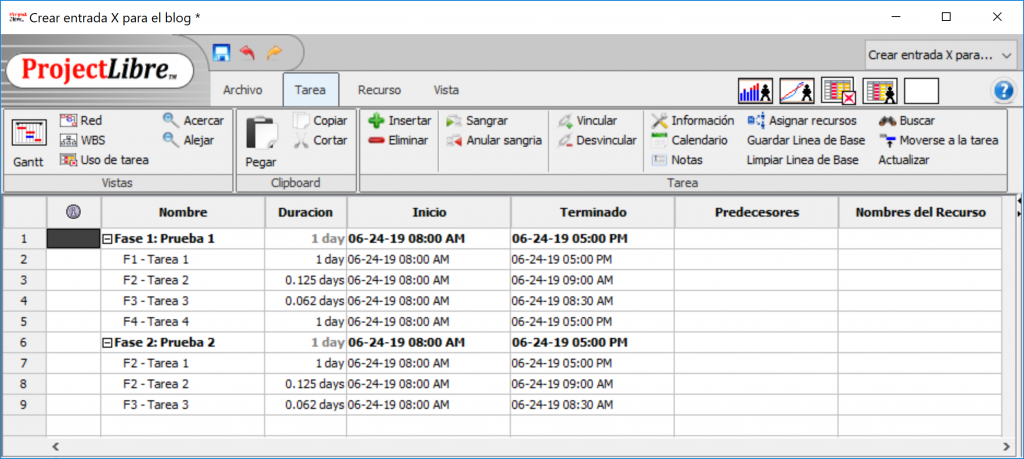Click the table view icon with red X
Image resolution: width=1024 pixels, height=459 pixels.
839,91
